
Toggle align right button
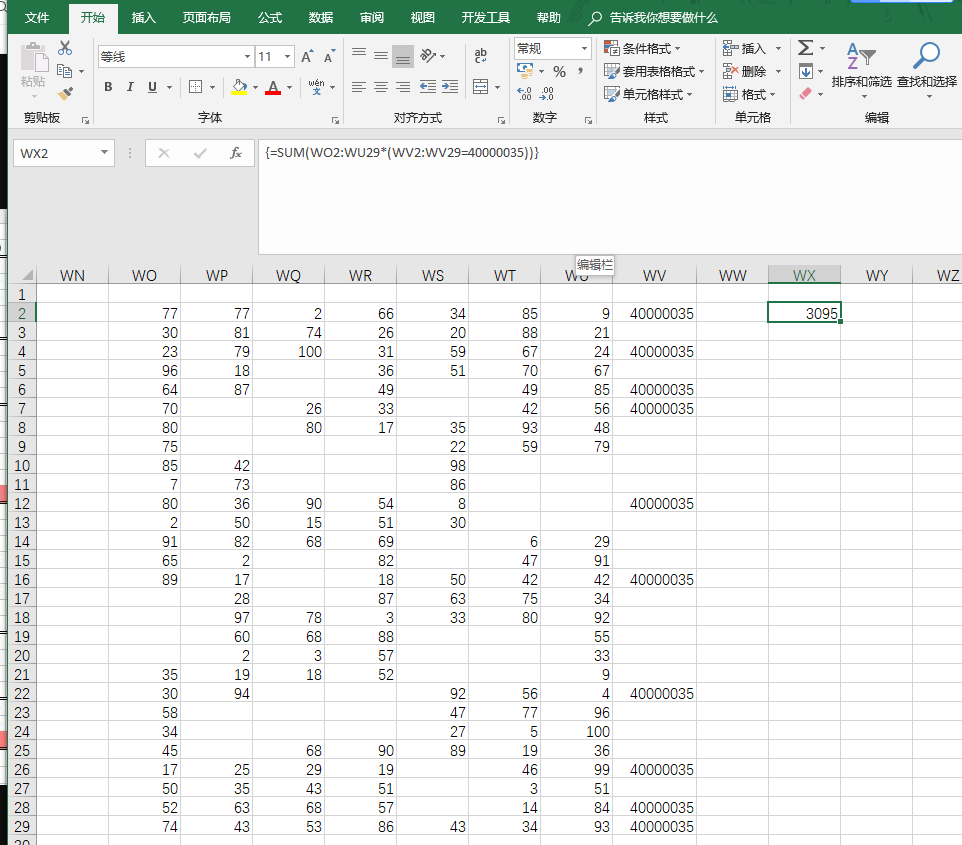(x=403, y=87)
